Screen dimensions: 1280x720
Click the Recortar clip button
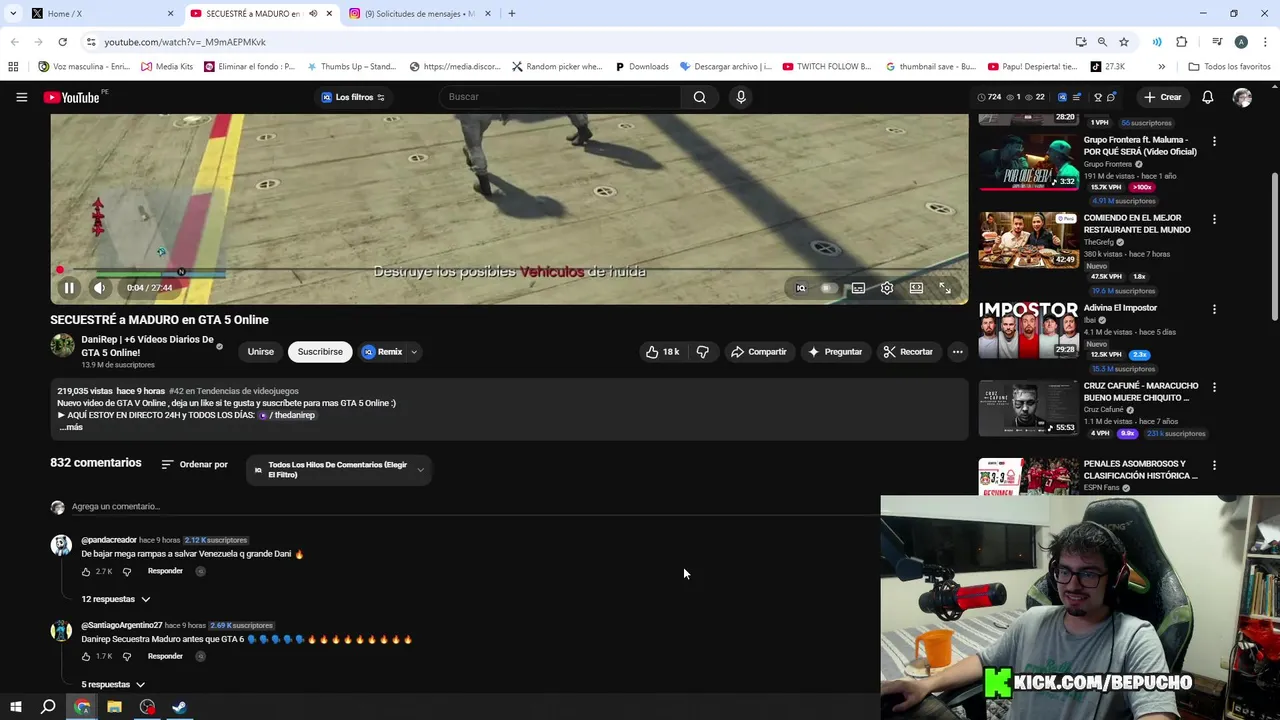tap(908, 352)
